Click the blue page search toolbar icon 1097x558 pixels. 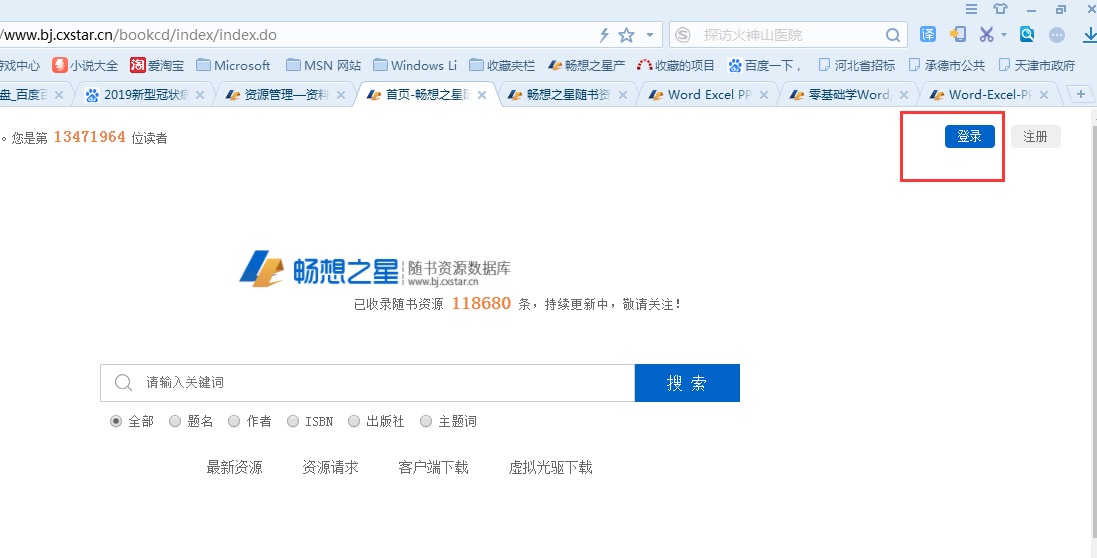point(1027,34)
